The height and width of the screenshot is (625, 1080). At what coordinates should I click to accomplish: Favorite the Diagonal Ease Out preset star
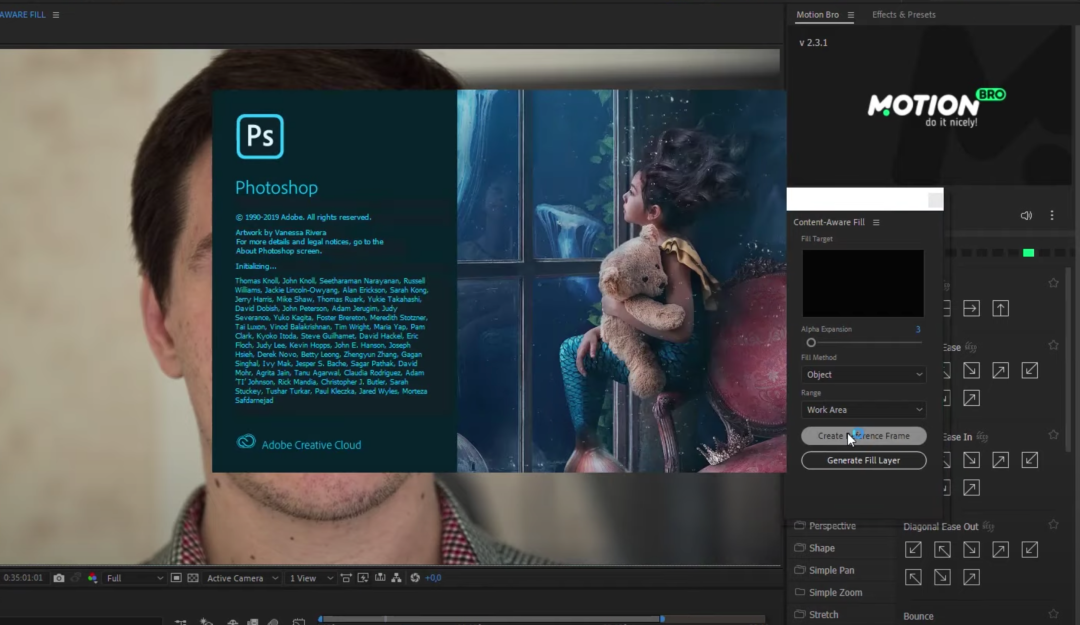[1053, 525]
